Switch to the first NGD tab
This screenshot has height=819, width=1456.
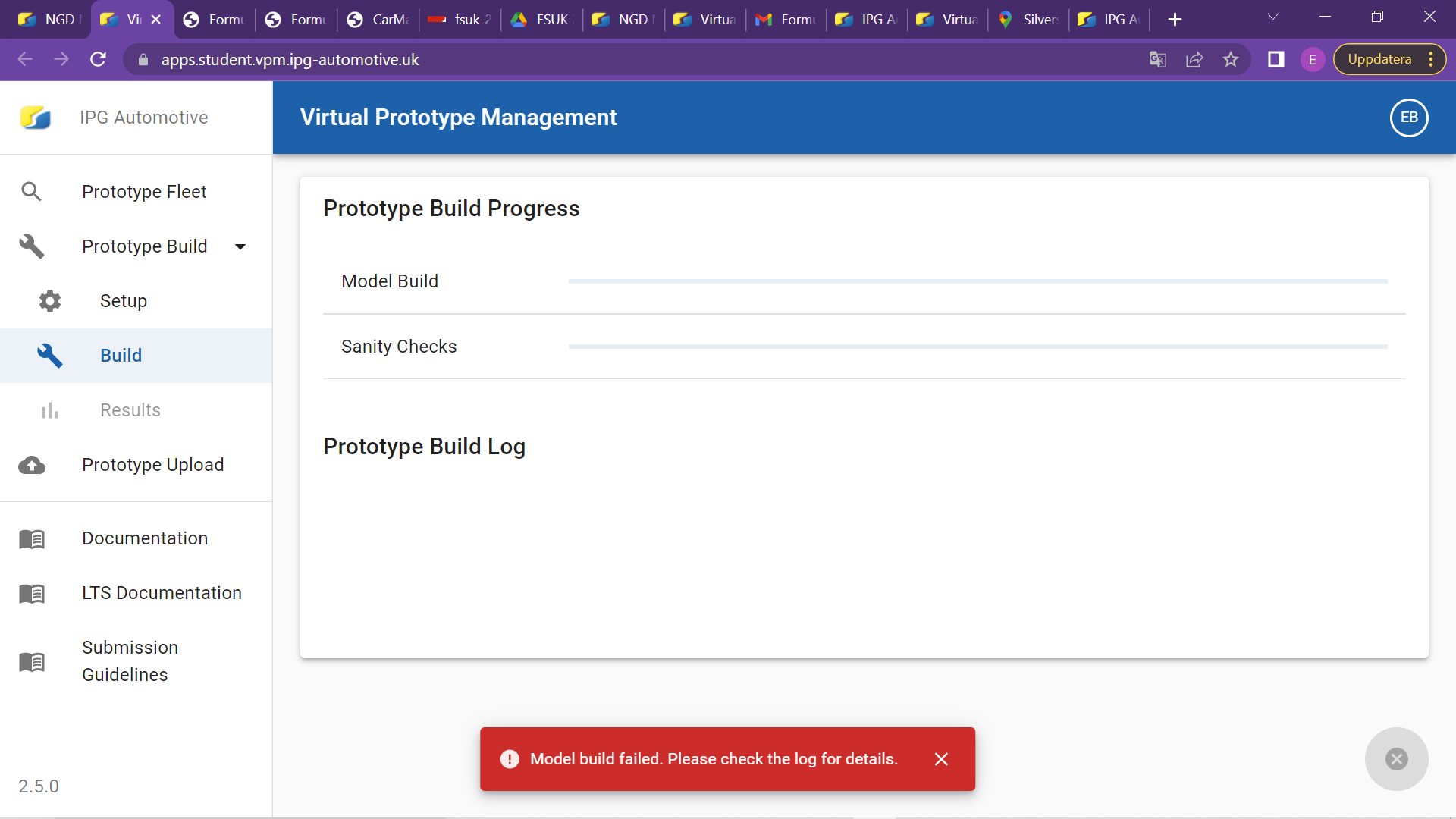coord(45,20)
